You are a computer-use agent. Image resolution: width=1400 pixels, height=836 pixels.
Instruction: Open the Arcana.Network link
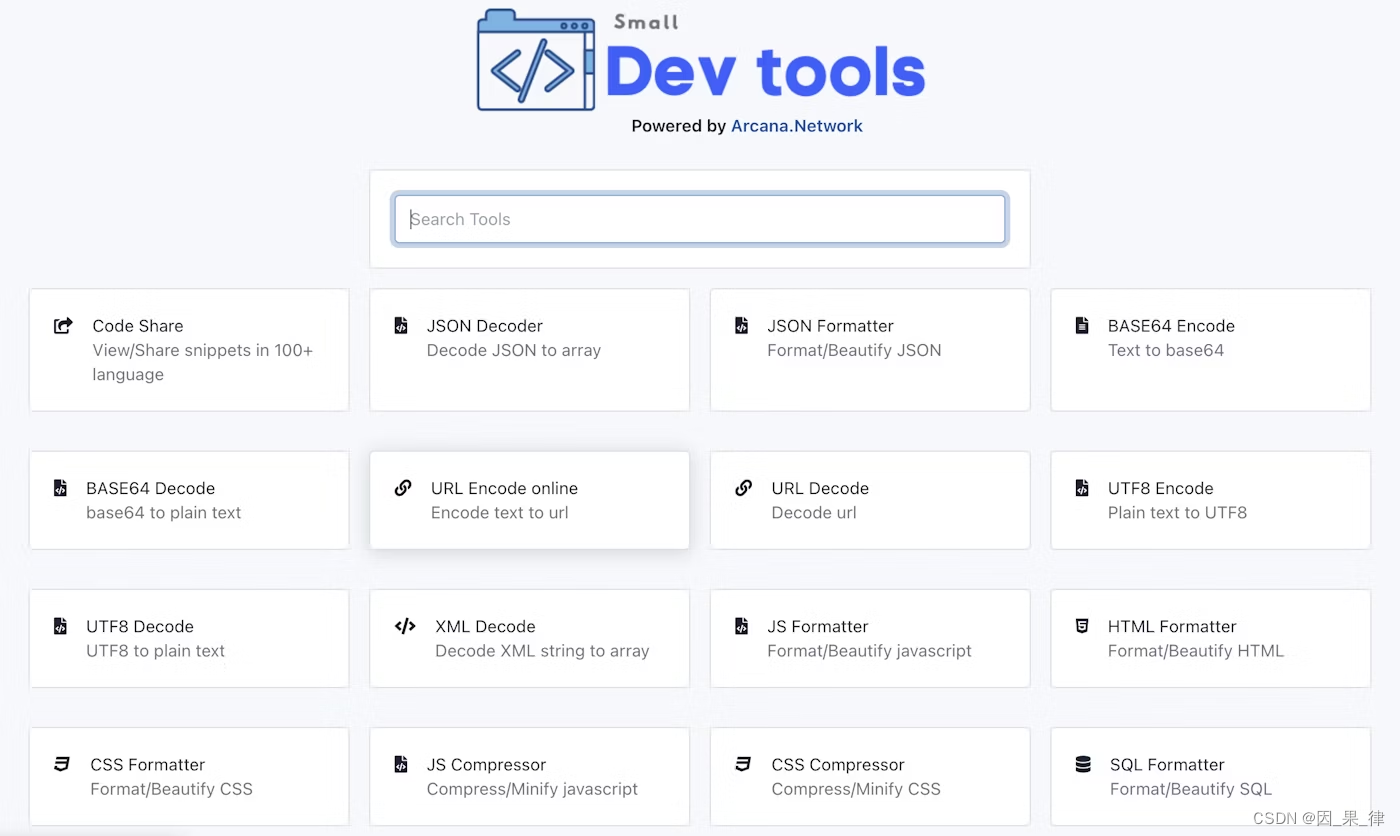pos(796,125)
